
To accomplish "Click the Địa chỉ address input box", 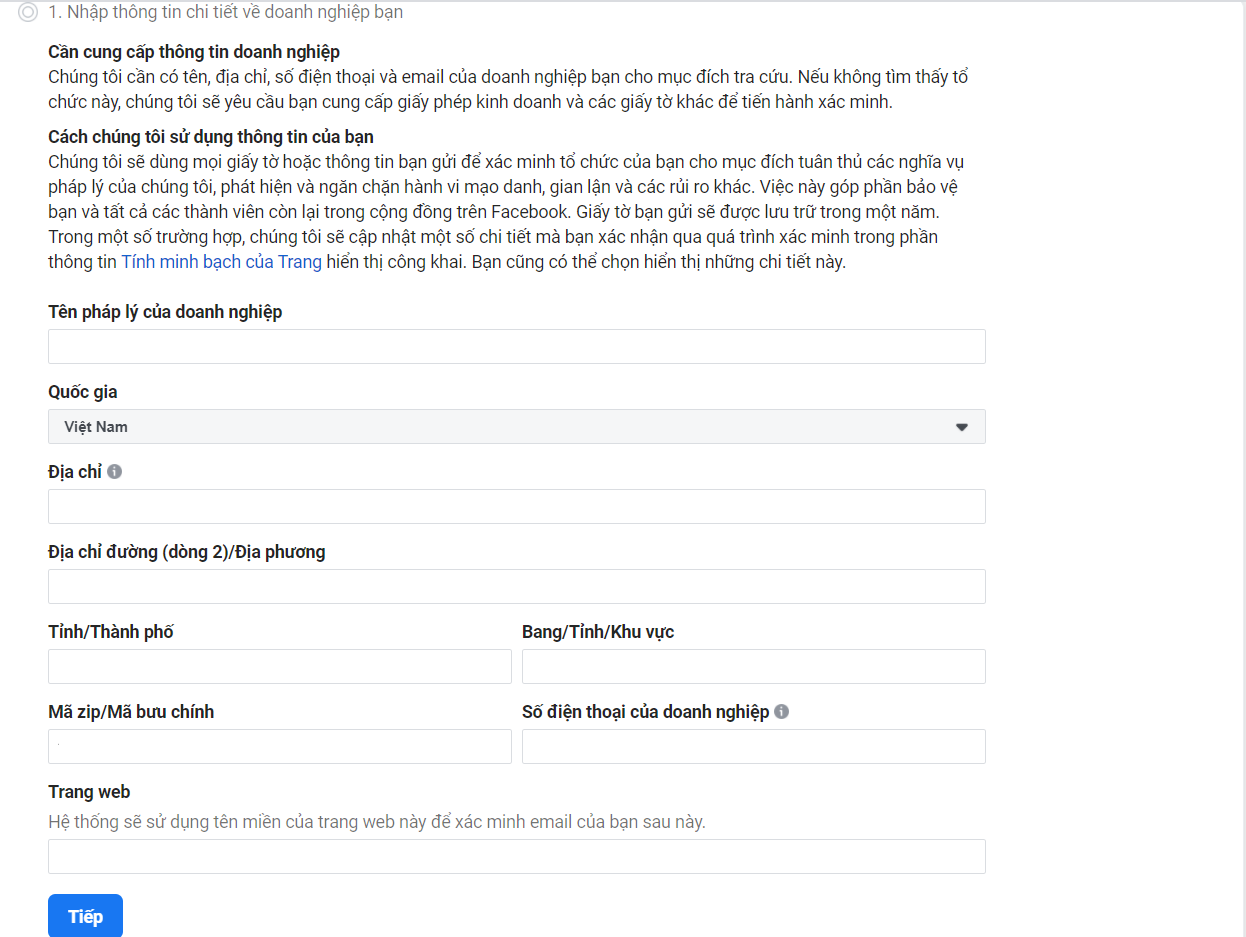I will coord(516,507).
